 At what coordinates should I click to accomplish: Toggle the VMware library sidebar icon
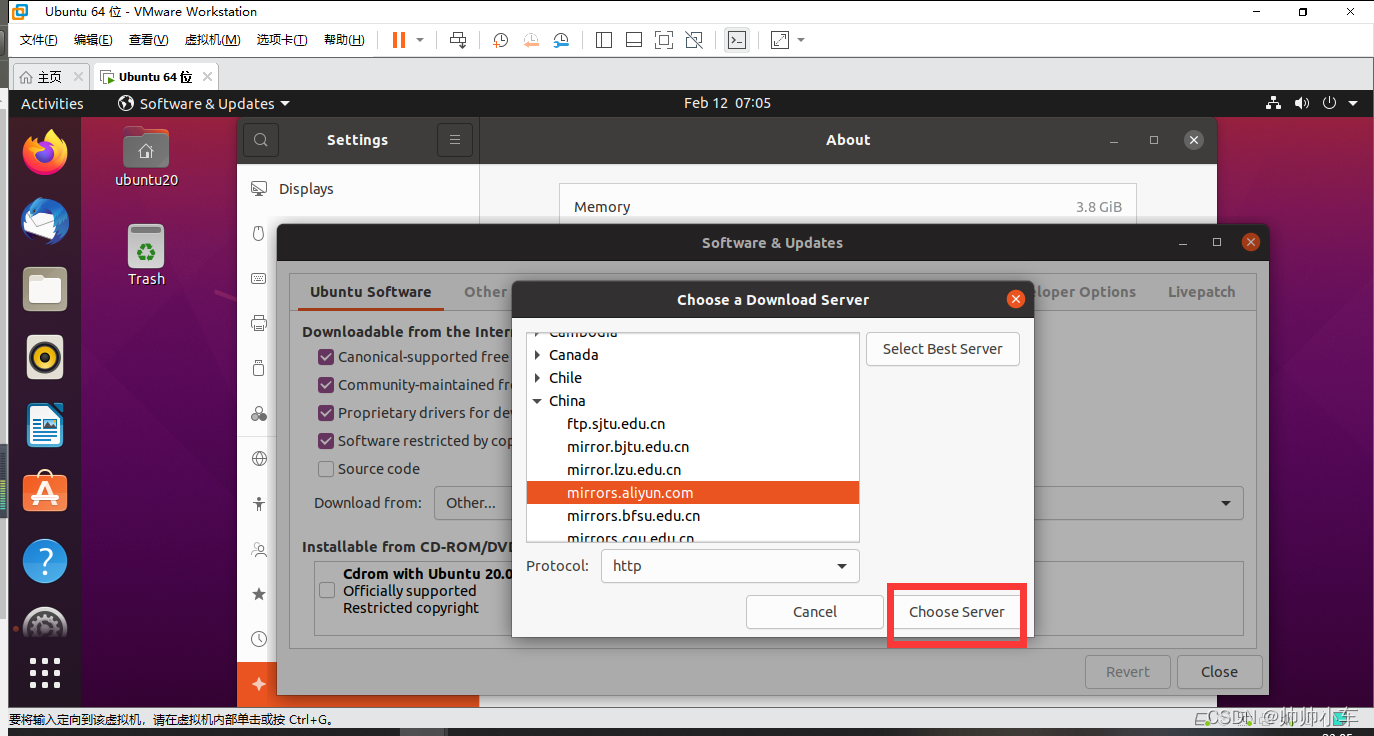(603, 40)
